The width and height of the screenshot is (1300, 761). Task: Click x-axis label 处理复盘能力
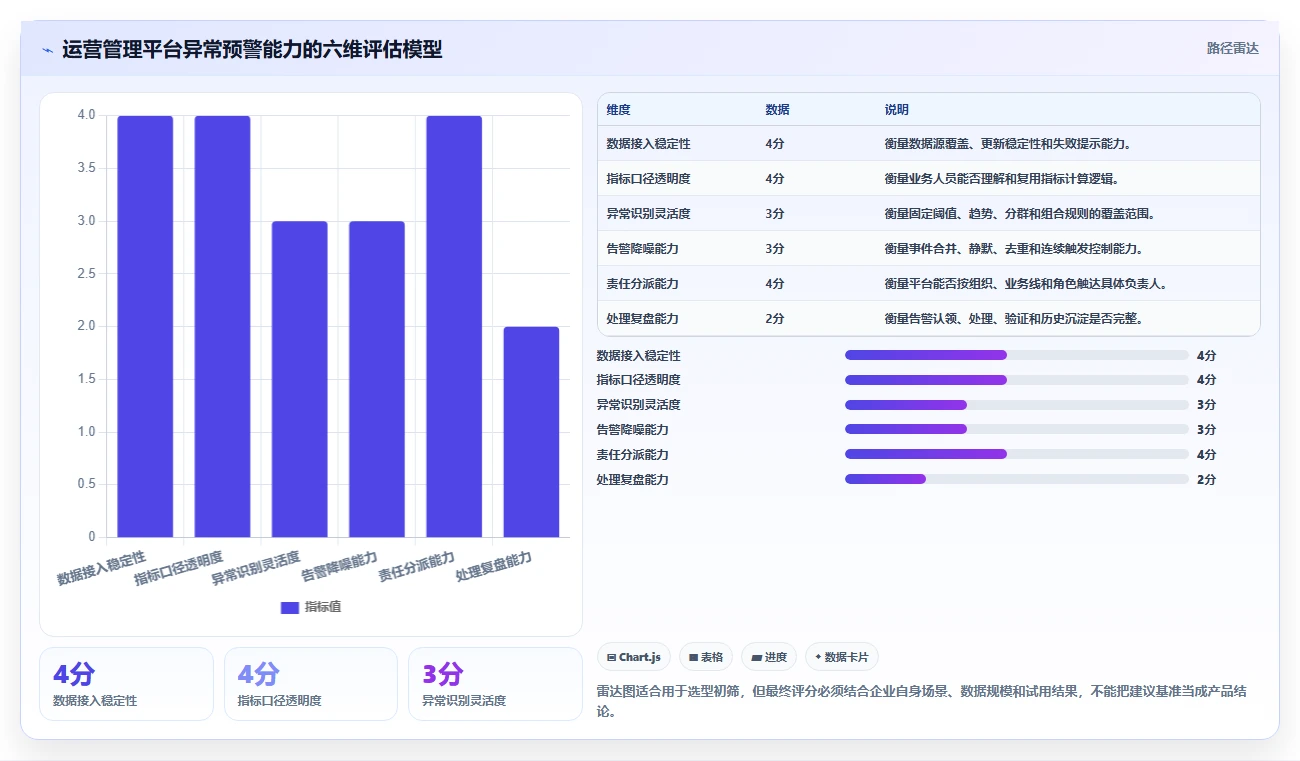tap(494, 566)
